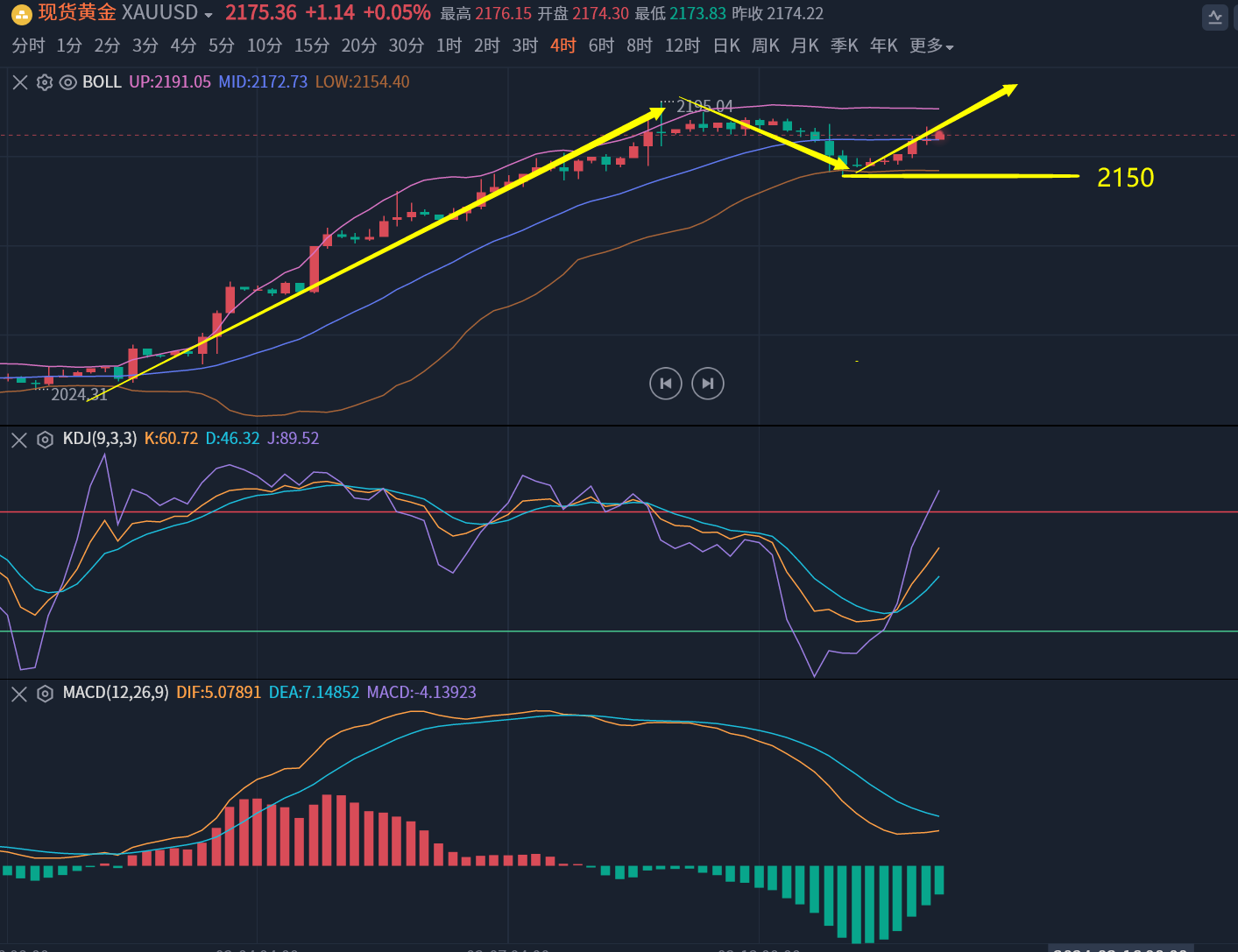This screenshot has height=952, width=1238.
Task: Select the 30分 timeframe
Action: click(x=407, y=46)
